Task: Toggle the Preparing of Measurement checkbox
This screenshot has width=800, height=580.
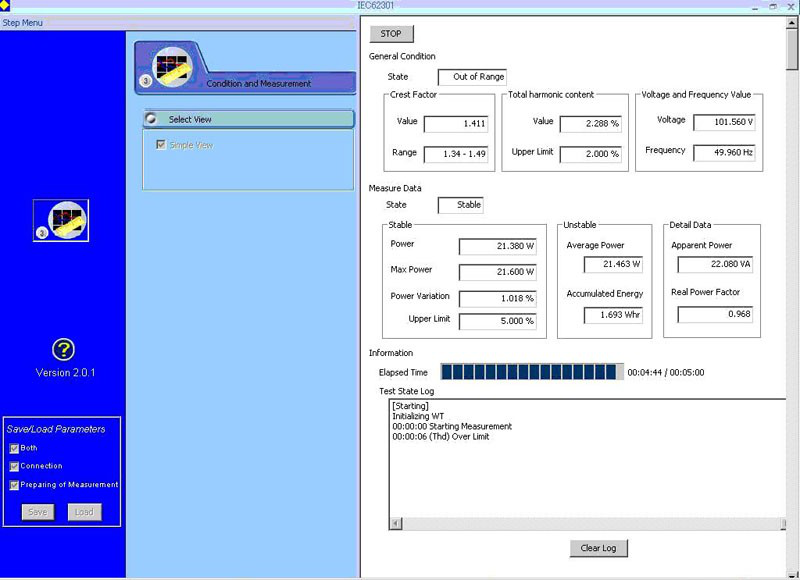Action: point(14,485)
